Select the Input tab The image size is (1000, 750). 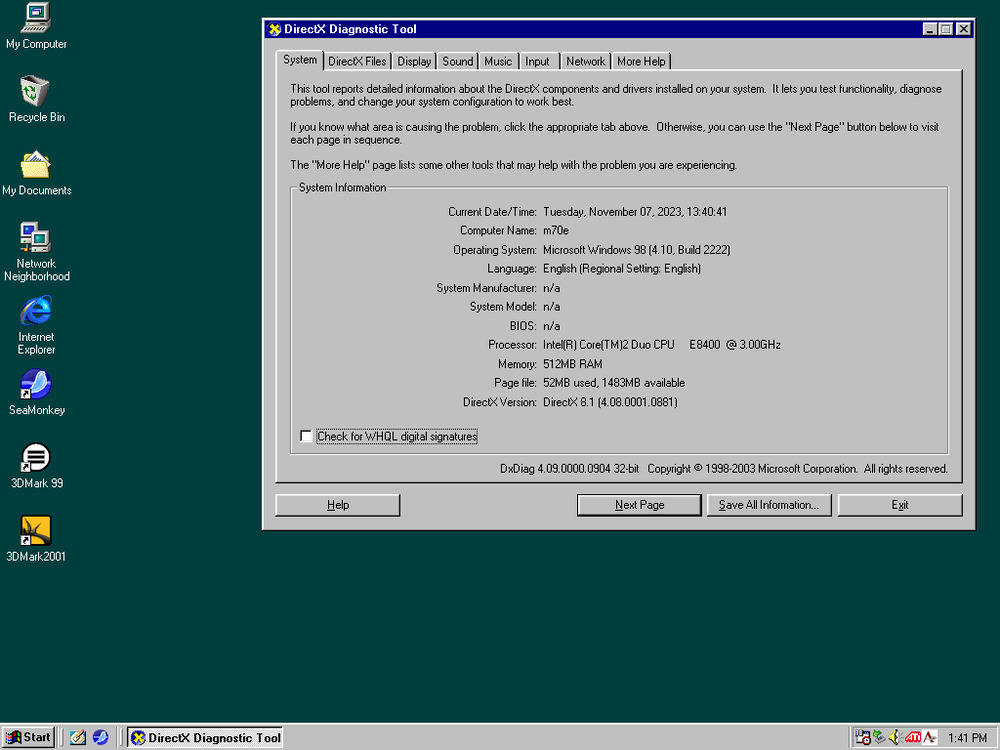click(x=537, y=61)
